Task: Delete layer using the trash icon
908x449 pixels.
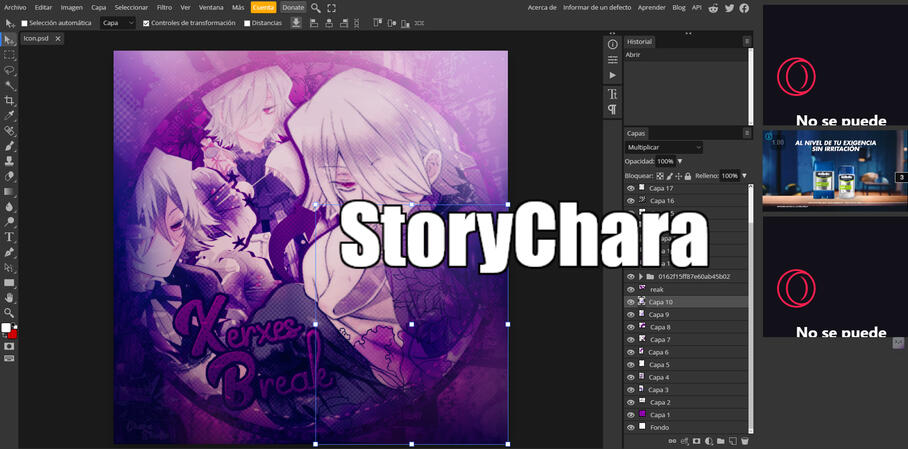Action: coord(745,441)
